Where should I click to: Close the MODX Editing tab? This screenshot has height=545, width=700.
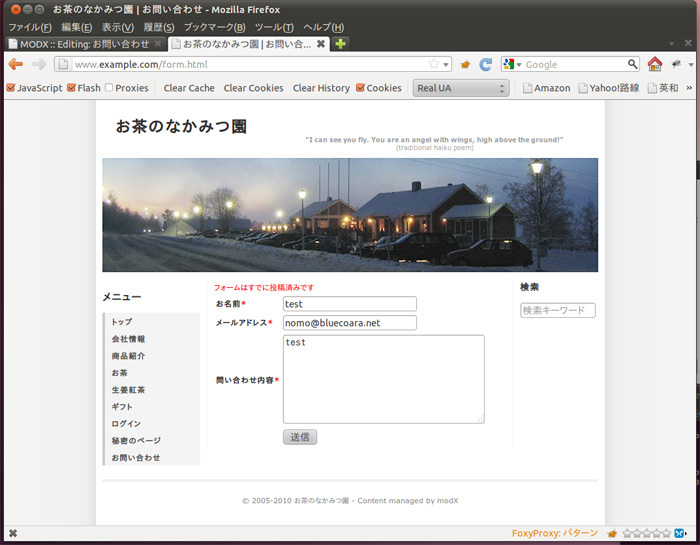tap(158, 44)
